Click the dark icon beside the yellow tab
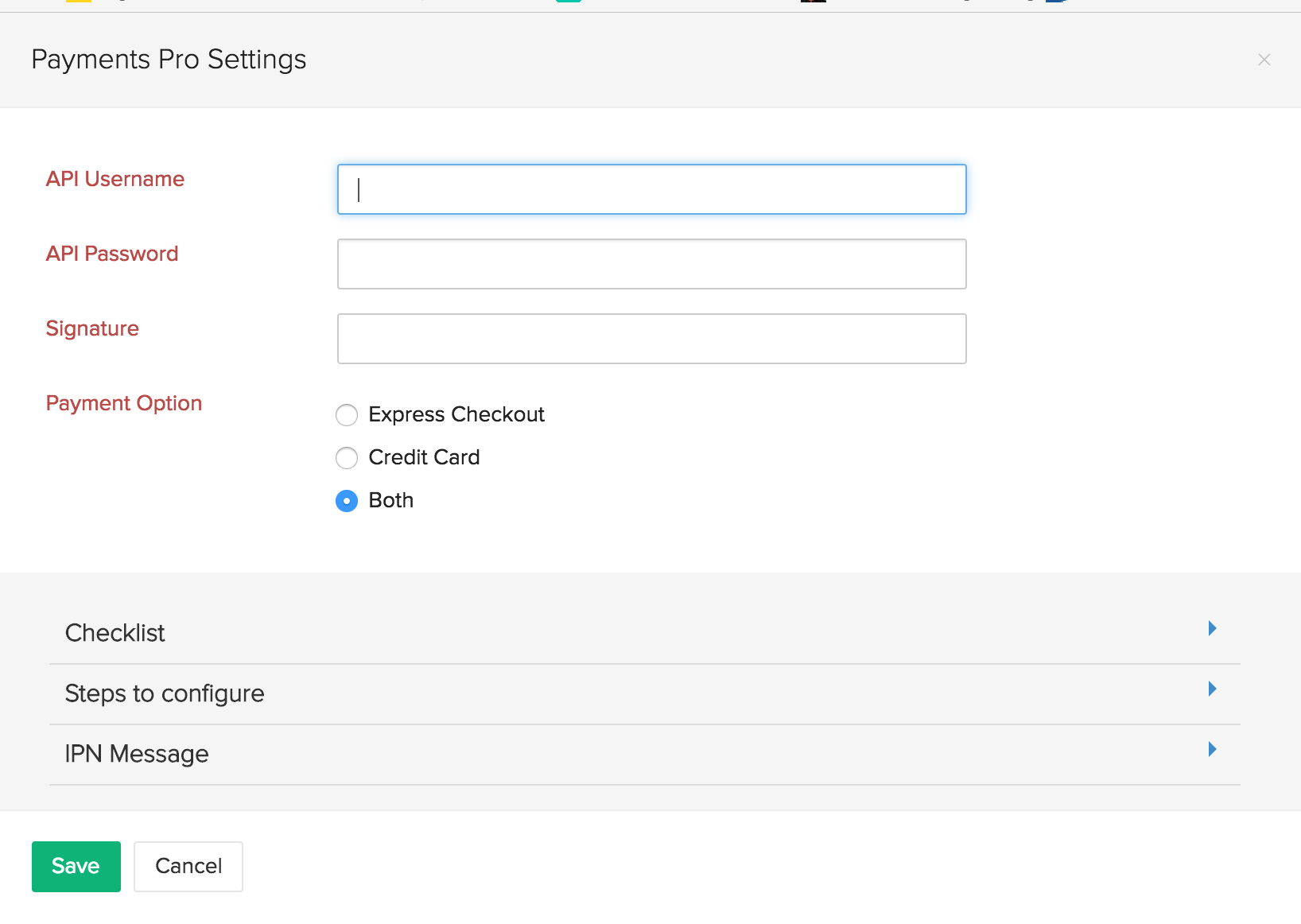1301x924 pixels. (x=121, y=2)
